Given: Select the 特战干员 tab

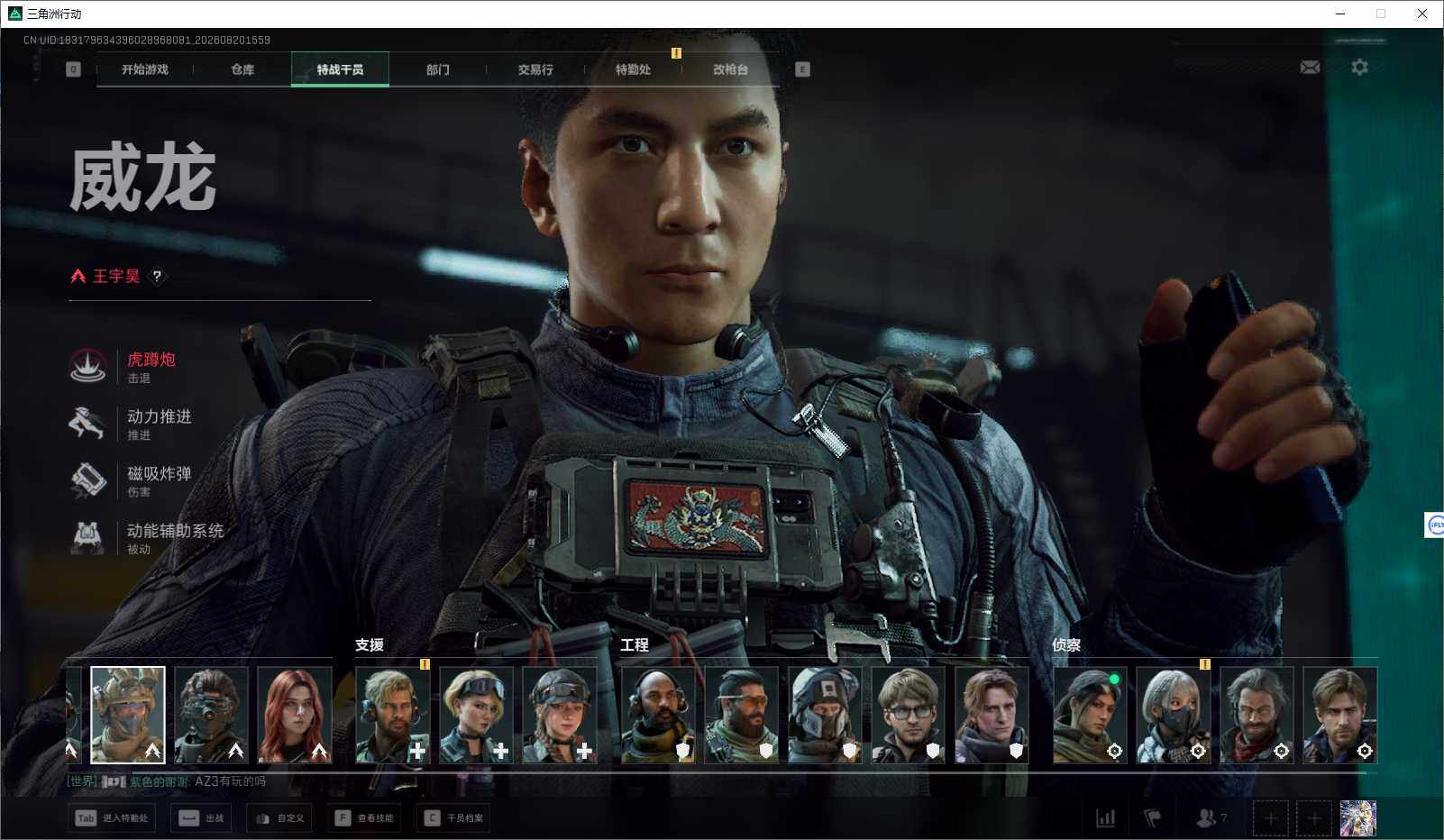Looking at the screenshot, I should [x=340, y=69].
